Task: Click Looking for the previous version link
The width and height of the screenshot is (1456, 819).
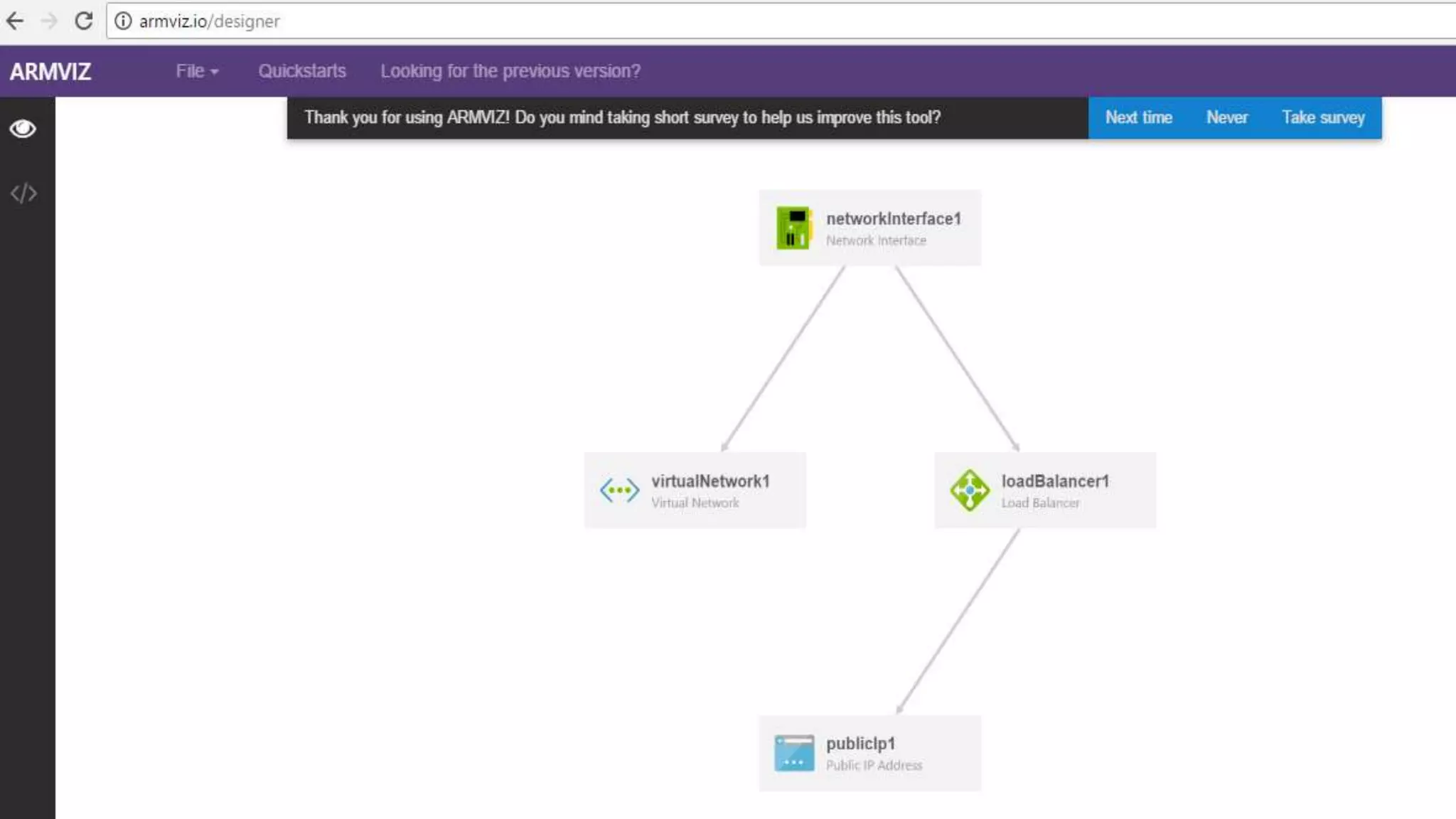Action: click(510, 71)
